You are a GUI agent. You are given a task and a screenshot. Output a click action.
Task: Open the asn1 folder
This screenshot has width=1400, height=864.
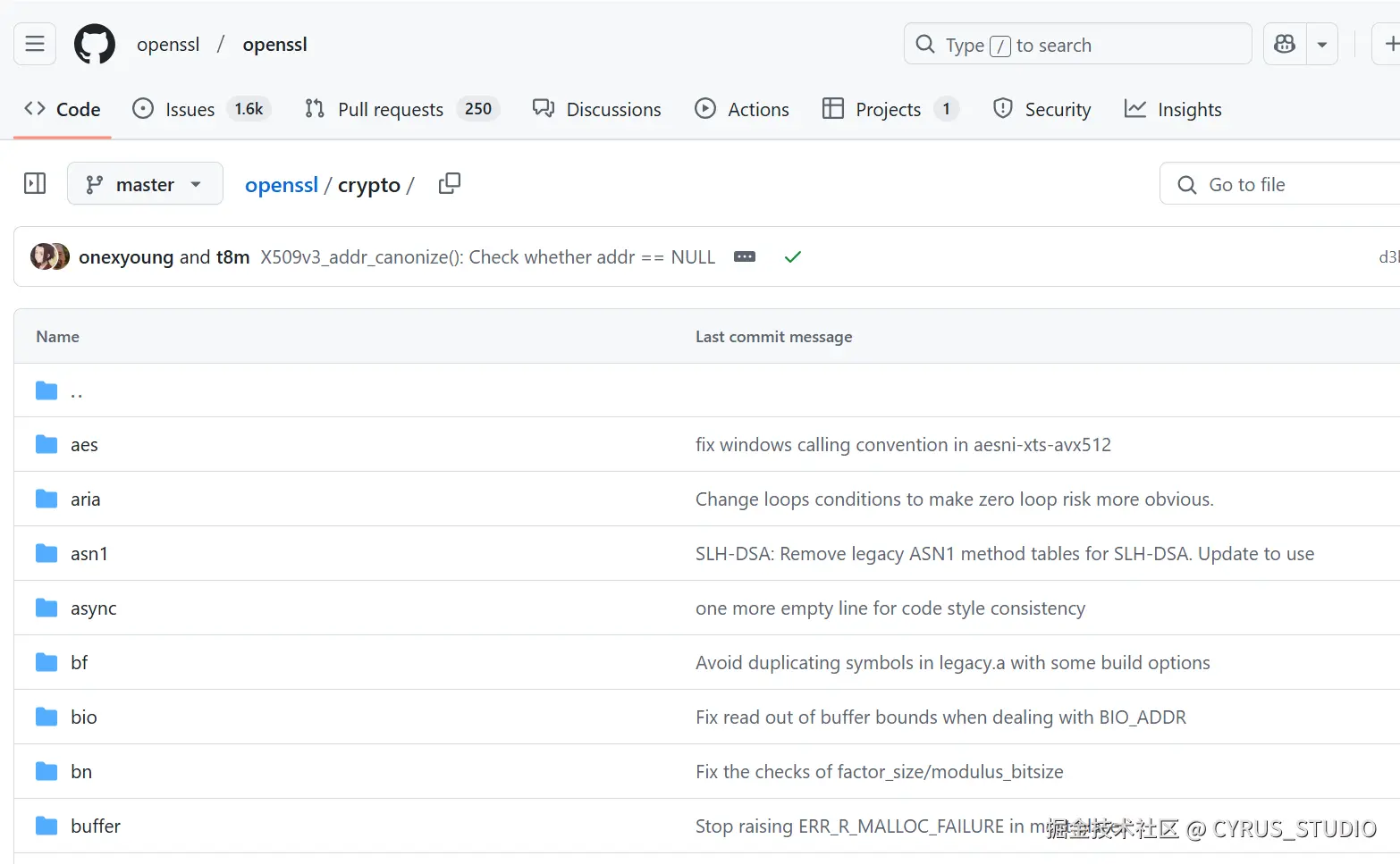(89, 554)
